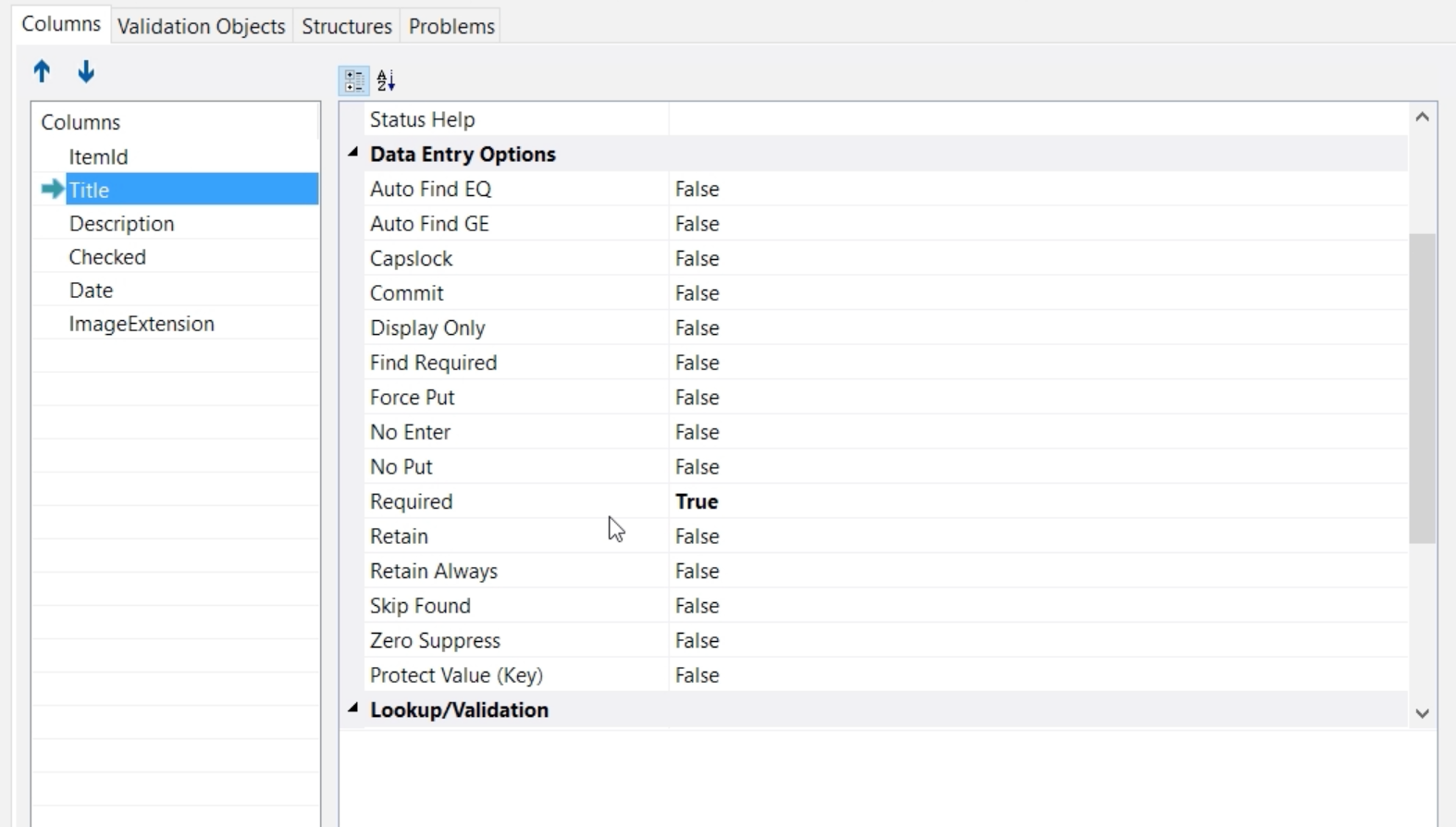Screen dimensions: 1456x827
Task: Open the Problems tab
Action: tap(451, 26)
